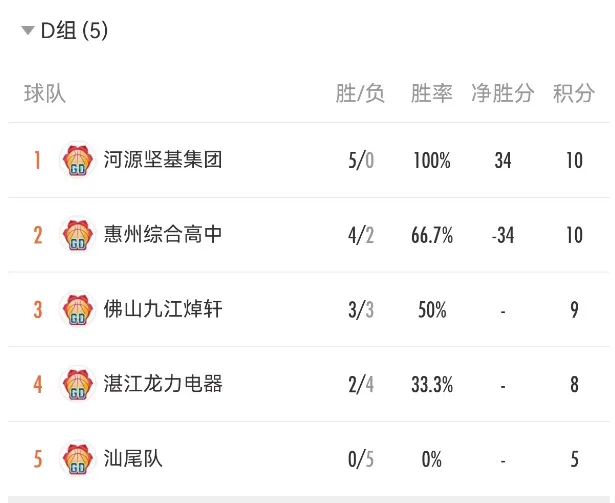Open 河源坚基集团 team name
Image resolution: width=615 pixels, height=503 pixels.
pos(163,160)
